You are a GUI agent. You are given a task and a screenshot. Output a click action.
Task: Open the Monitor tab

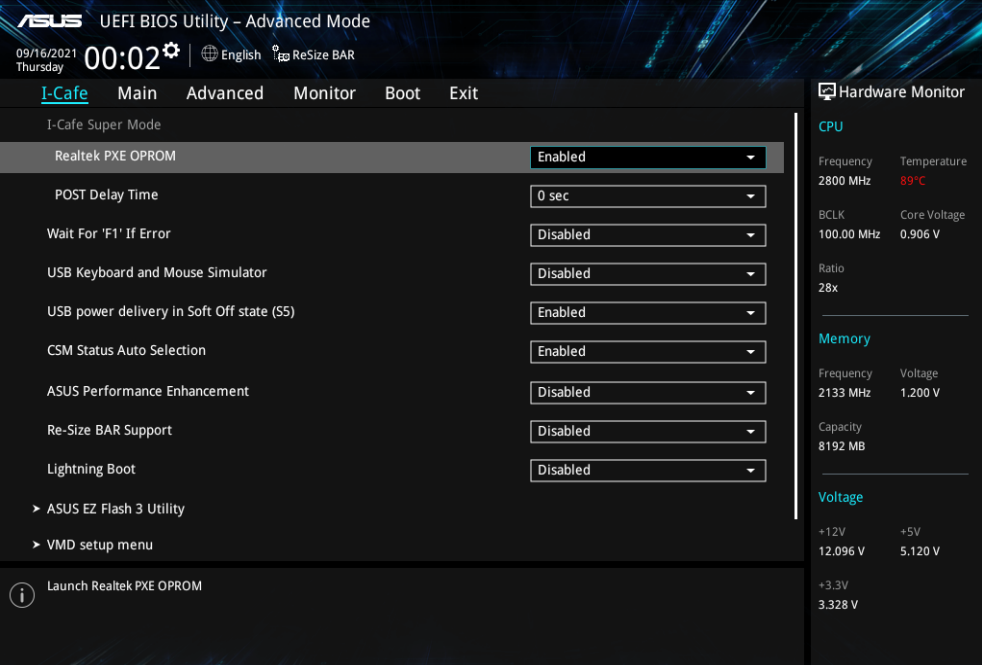pos(324,93)
